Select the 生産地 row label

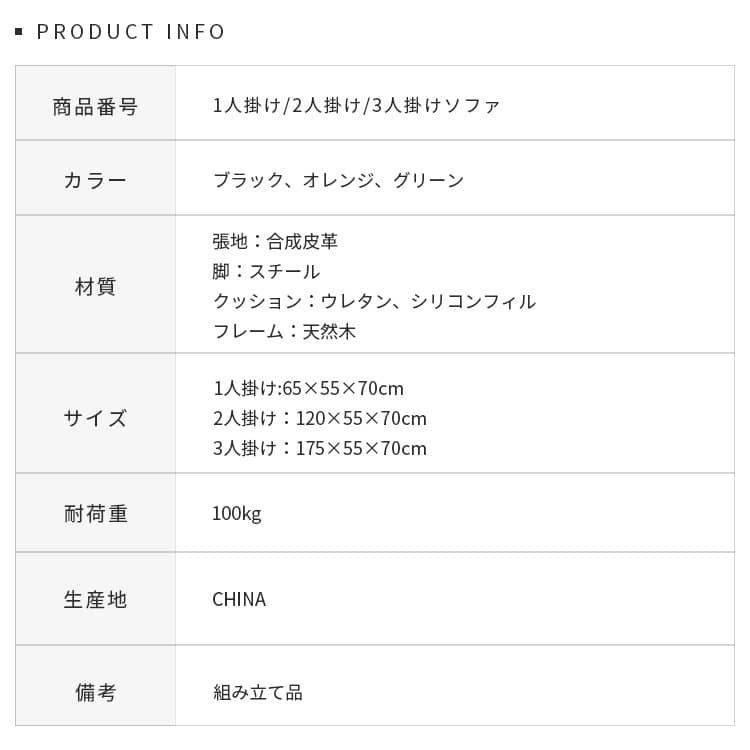pyautogui.click(x=95, y=600)
